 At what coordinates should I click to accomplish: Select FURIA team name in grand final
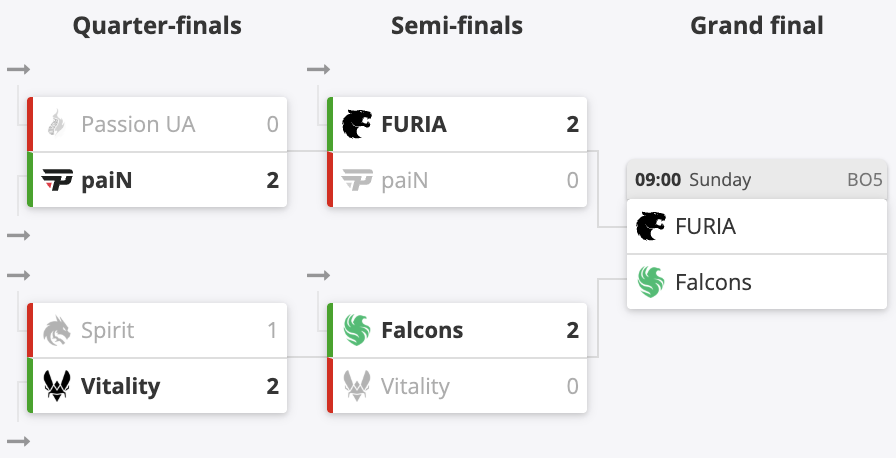[x=705, y=226]
